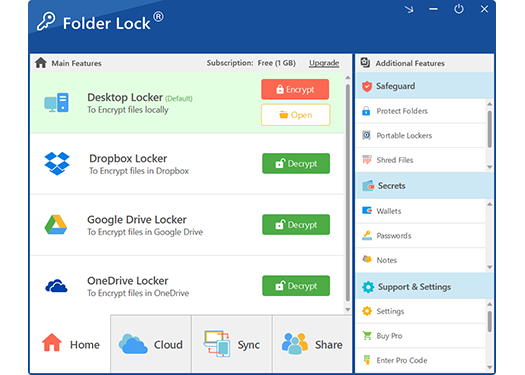Click the red house icon in Home tab
The width and height of the screenshot is (525, 375).
point(52,343)
